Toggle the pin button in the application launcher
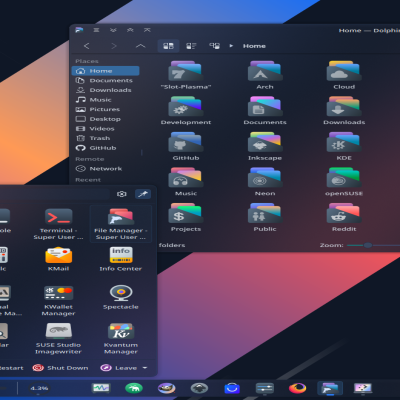 [143, 194]
